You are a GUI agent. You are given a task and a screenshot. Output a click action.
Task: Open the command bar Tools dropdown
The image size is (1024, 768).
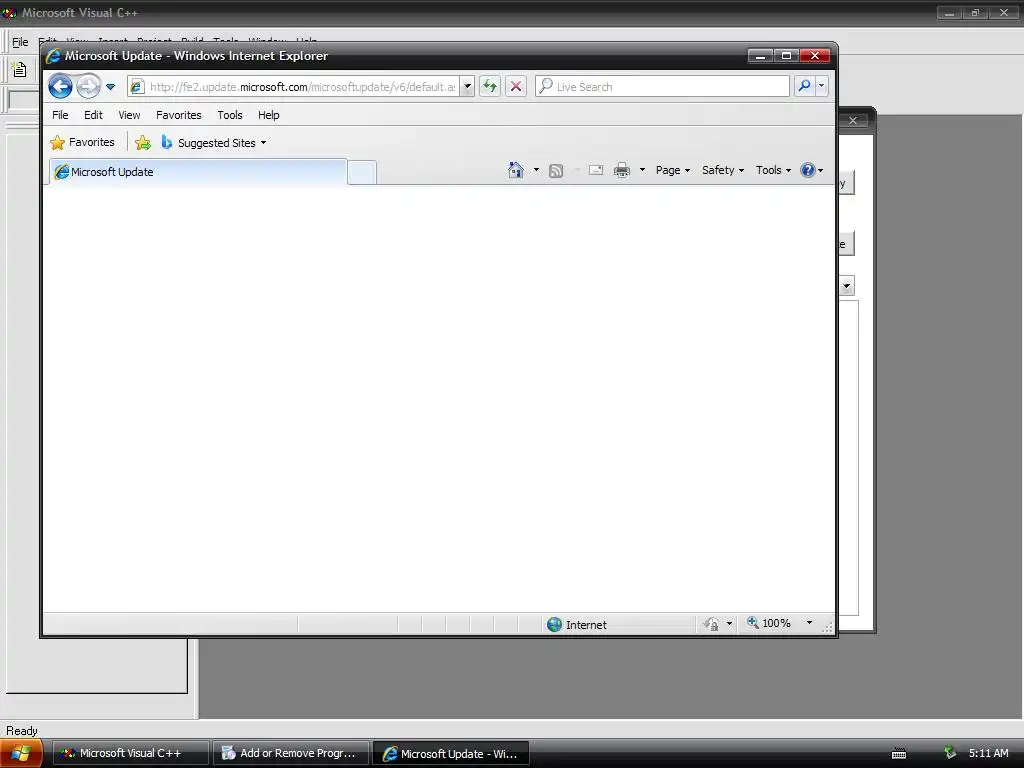(x=773, y=170)
